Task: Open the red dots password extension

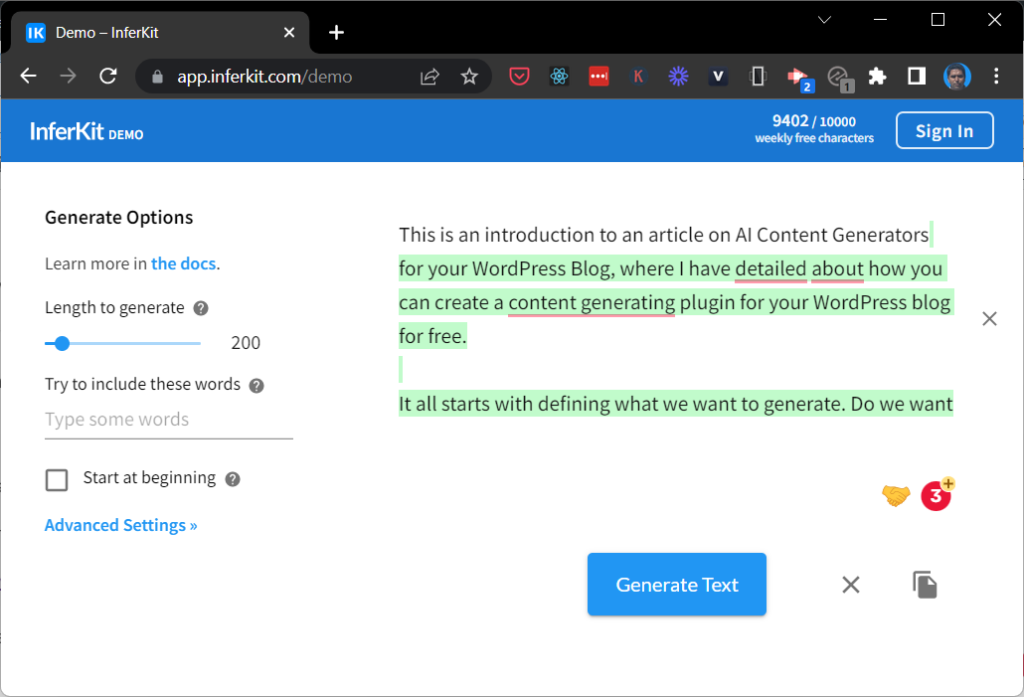Action: (599, 76)
